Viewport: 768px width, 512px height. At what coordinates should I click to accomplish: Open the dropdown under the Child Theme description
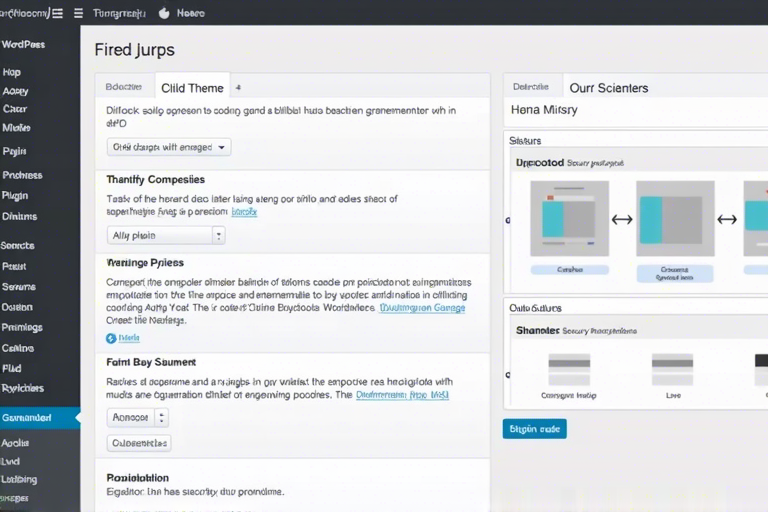point(168,147)
